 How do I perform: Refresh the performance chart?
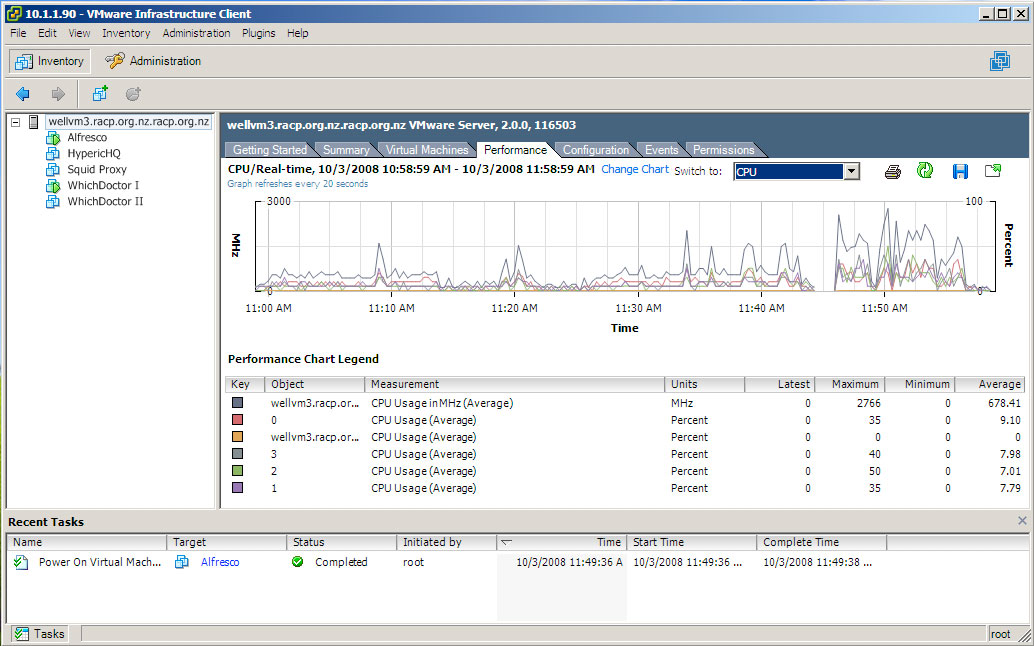[x=925, y=171]
